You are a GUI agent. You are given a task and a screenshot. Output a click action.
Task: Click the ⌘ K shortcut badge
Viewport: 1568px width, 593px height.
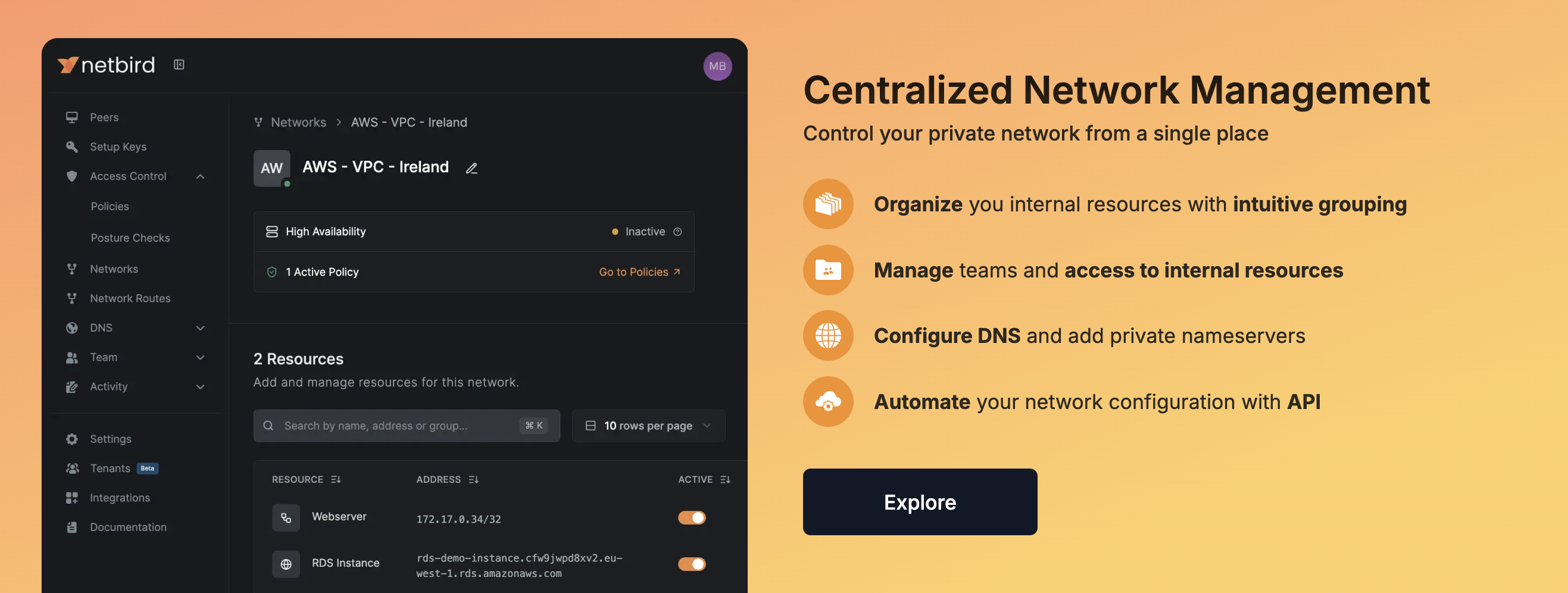coord(534,426)
